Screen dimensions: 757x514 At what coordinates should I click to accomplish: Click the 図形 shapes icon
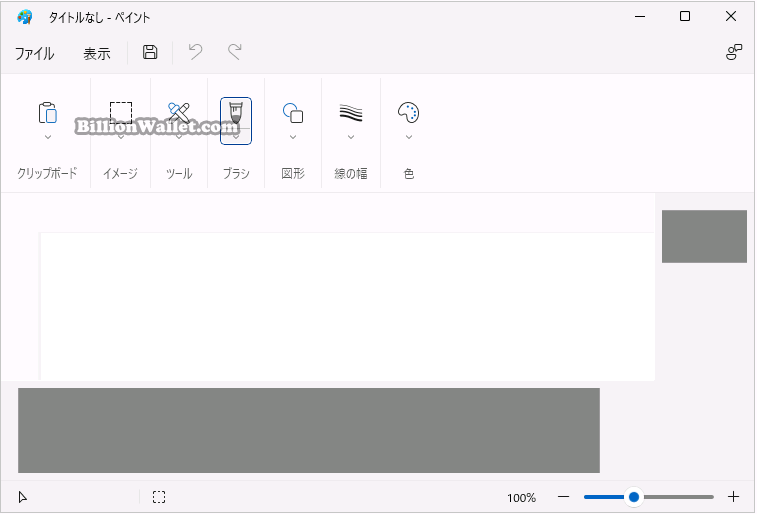point(293,113)
